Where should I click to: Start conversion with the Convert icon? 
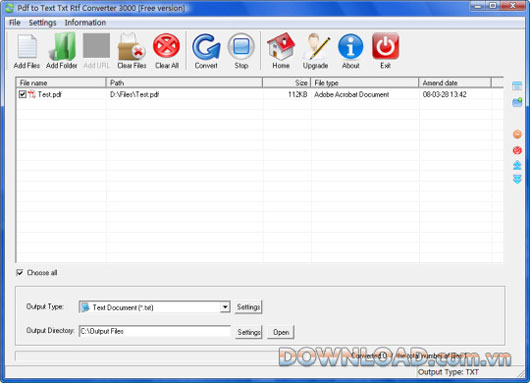[206, 46]
